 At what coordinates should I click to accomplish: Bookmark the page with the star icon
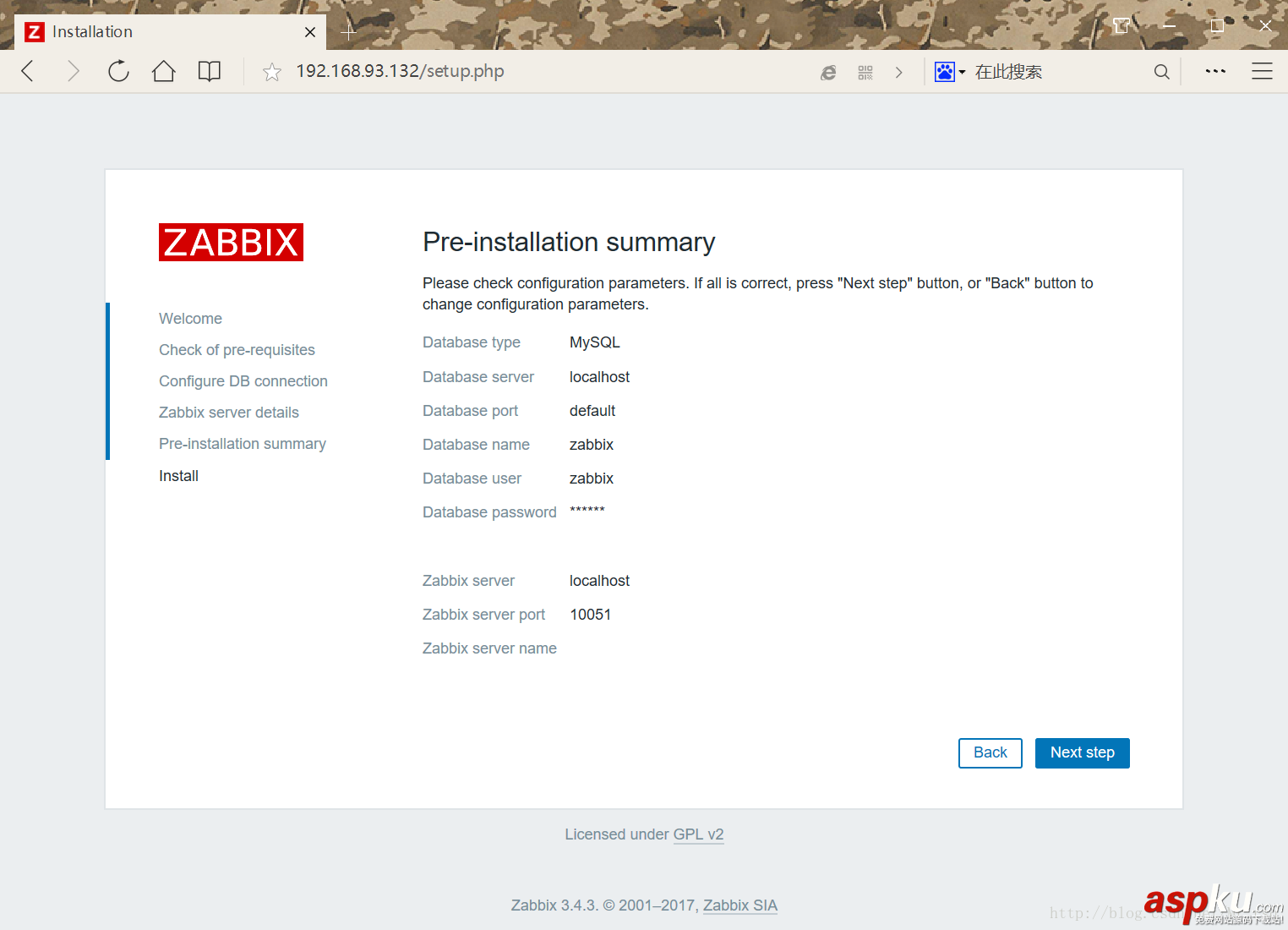coord(271,71)
